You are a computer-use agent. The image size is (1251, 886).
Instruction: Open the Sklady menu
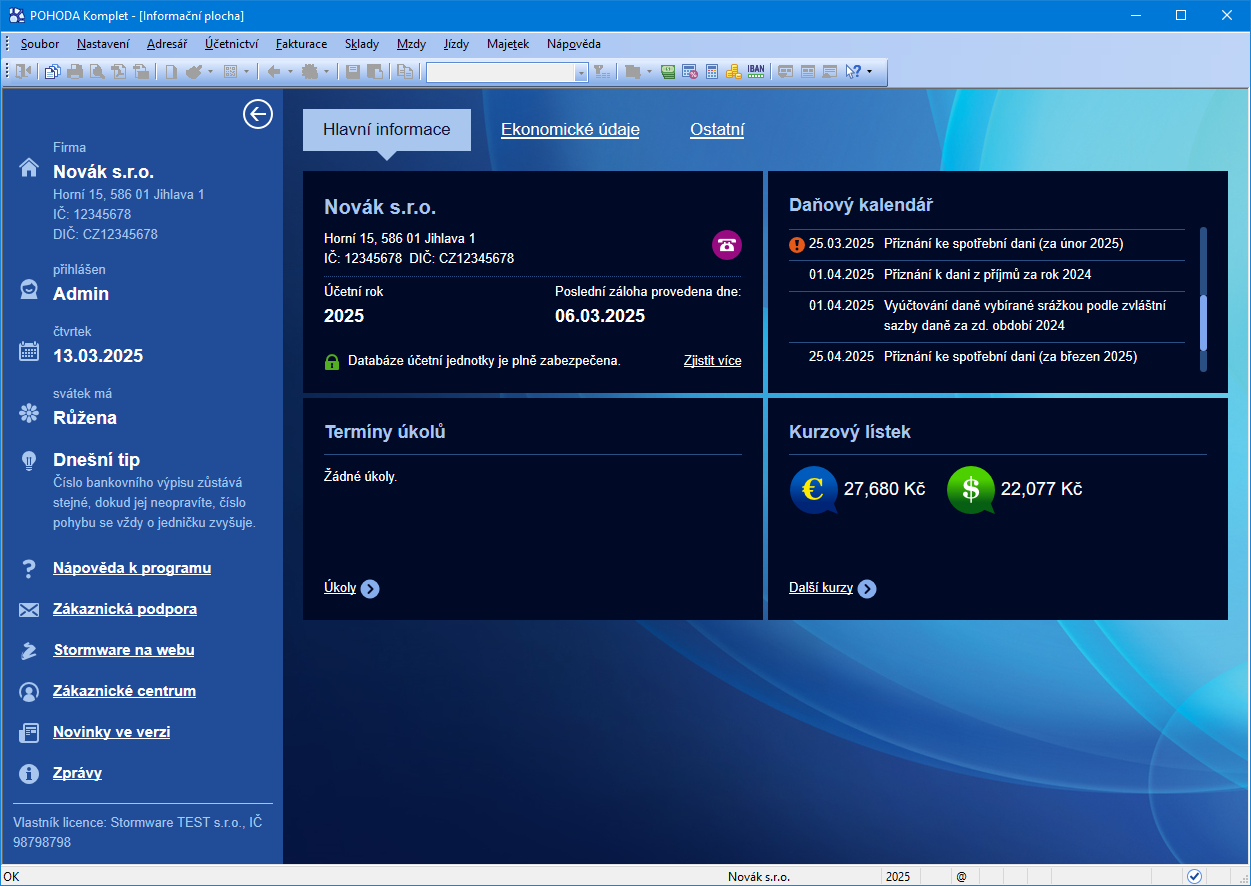tap(362, 44)
